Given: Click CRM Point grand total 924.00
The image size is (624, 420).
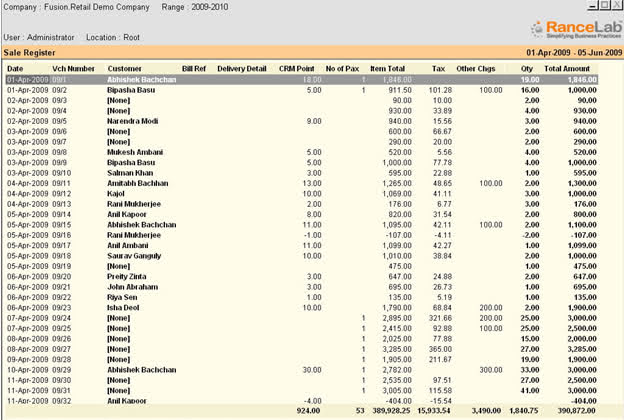Looking at the screenshot, I should pos(308,410).
